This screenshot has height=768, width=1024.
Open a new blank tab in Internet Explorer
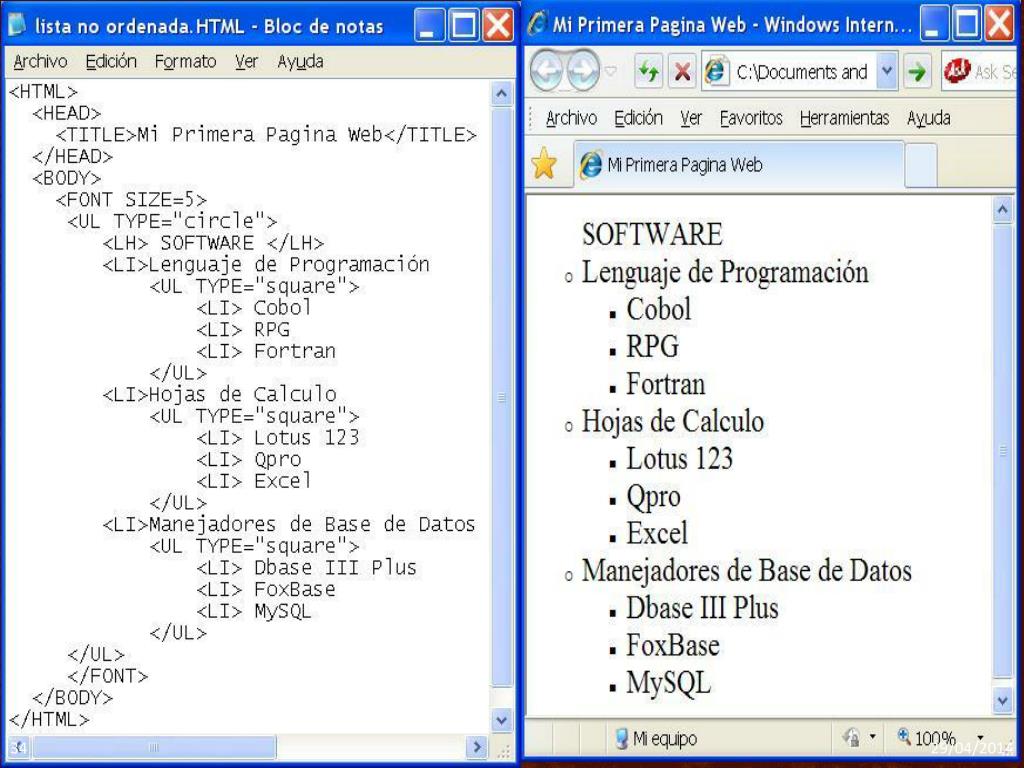921,165
